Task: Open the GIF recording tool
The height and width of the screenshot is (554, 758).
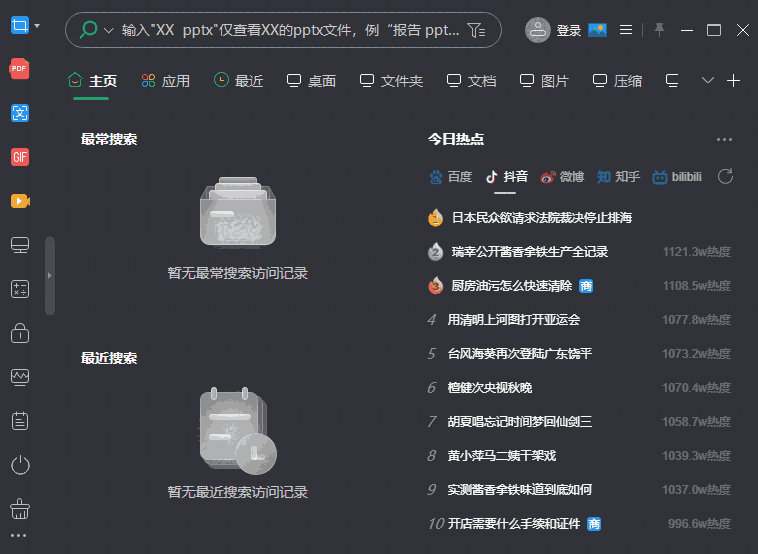Action: click(x=20, y=157)
